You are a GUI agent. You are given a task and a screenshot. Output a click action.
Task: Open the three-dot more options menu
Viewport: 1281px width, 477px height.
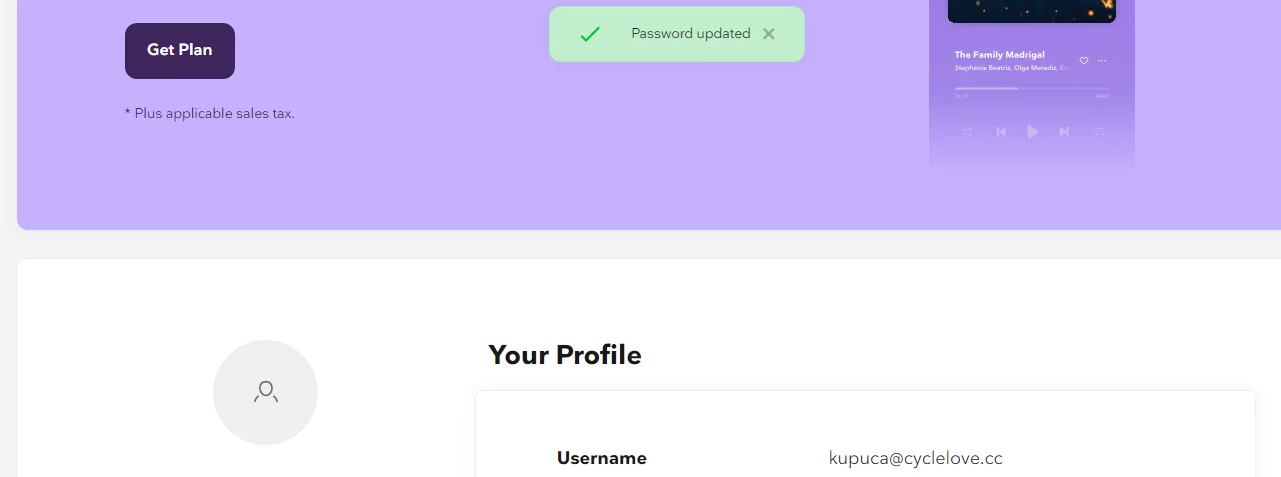pos(1102,61)
